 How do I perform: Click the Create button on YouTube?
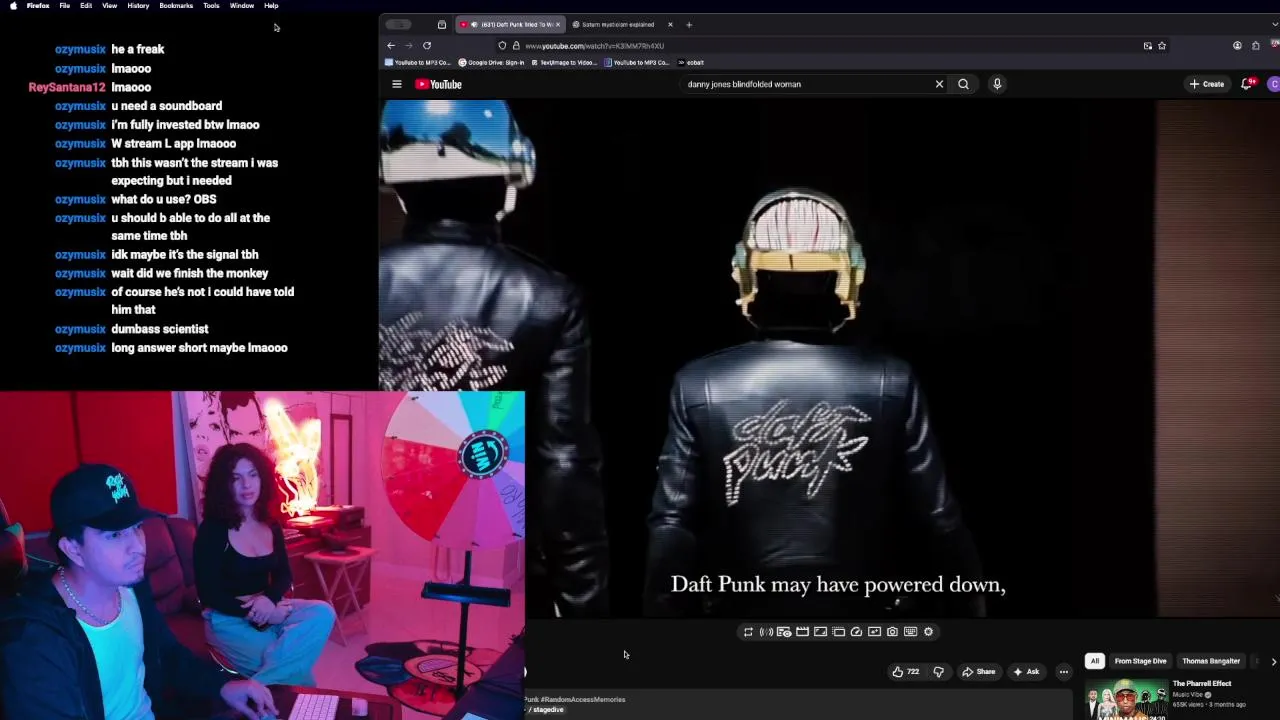coord(1207,84)
